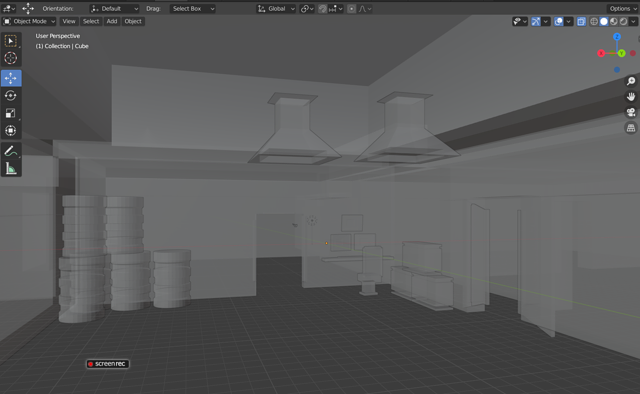
Task: Open the Orientation Default dropdown
Action: [x=114, y=9]
